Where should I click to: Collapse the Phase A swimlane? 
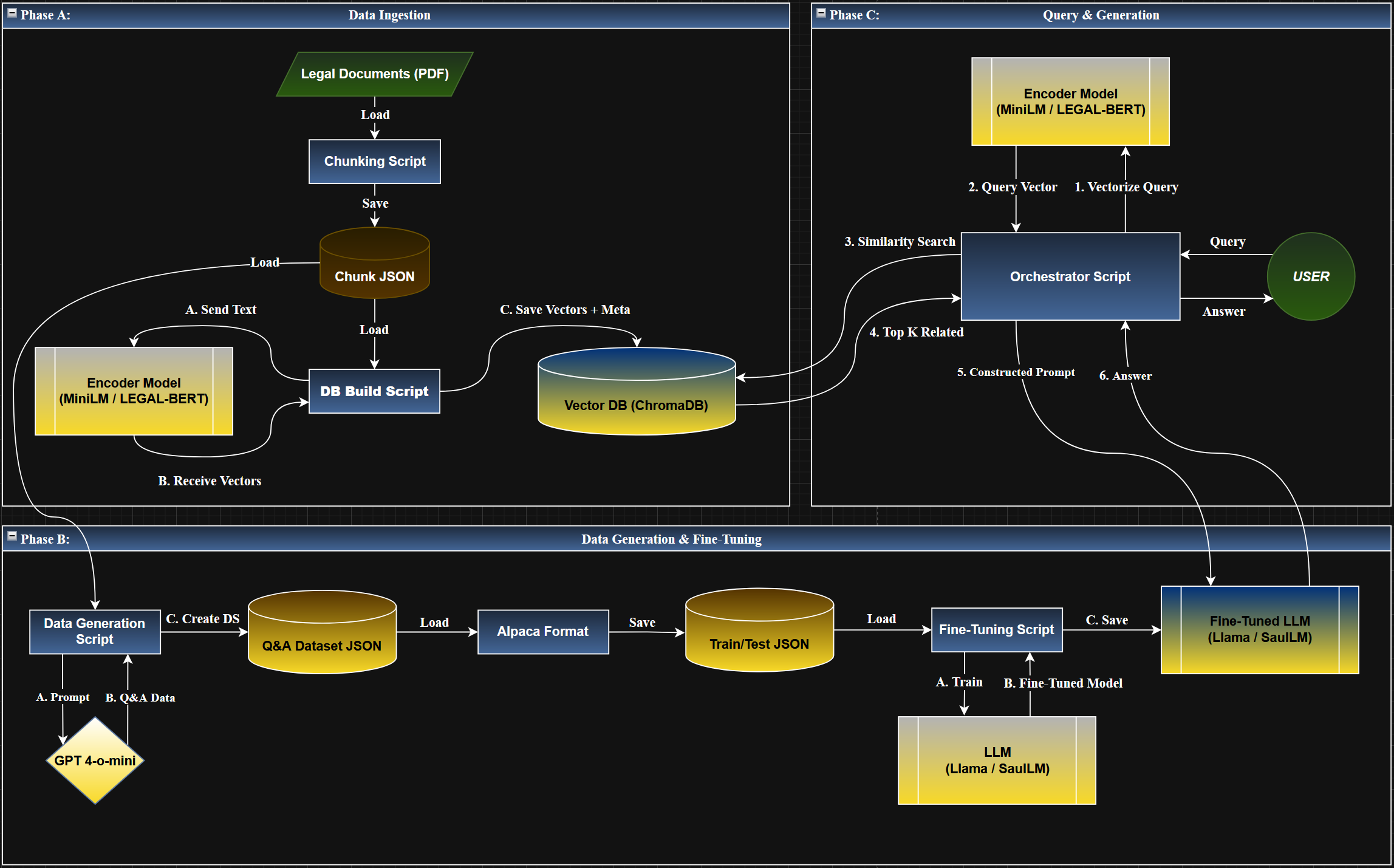(x=12, y=13)
